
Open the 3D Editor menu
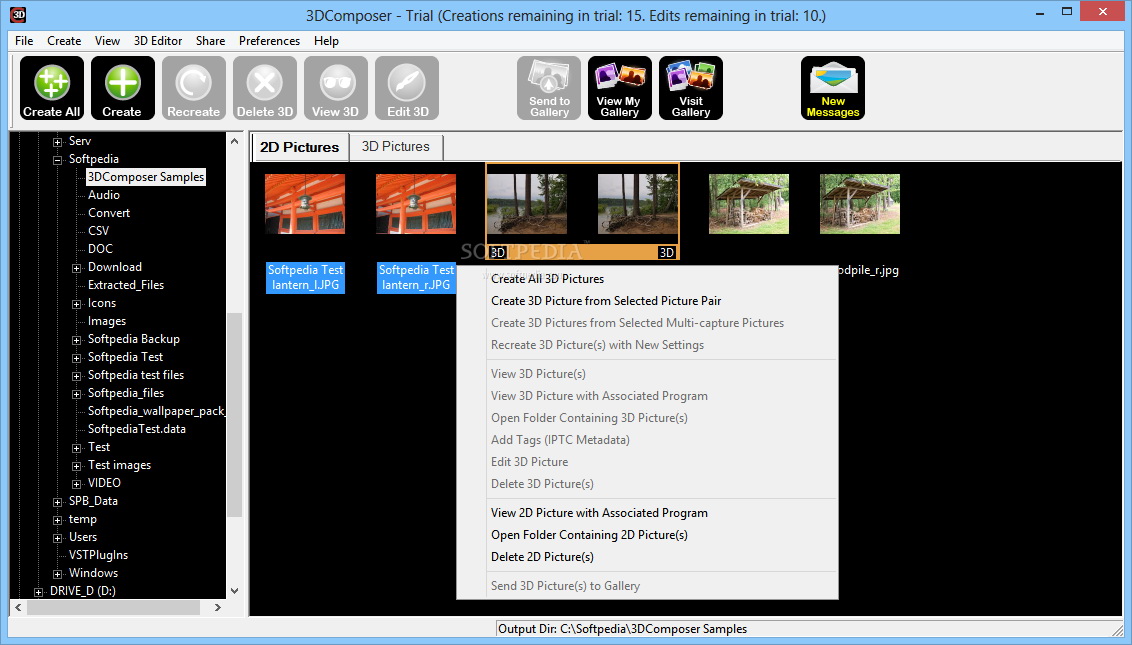(x=158, y=40)
